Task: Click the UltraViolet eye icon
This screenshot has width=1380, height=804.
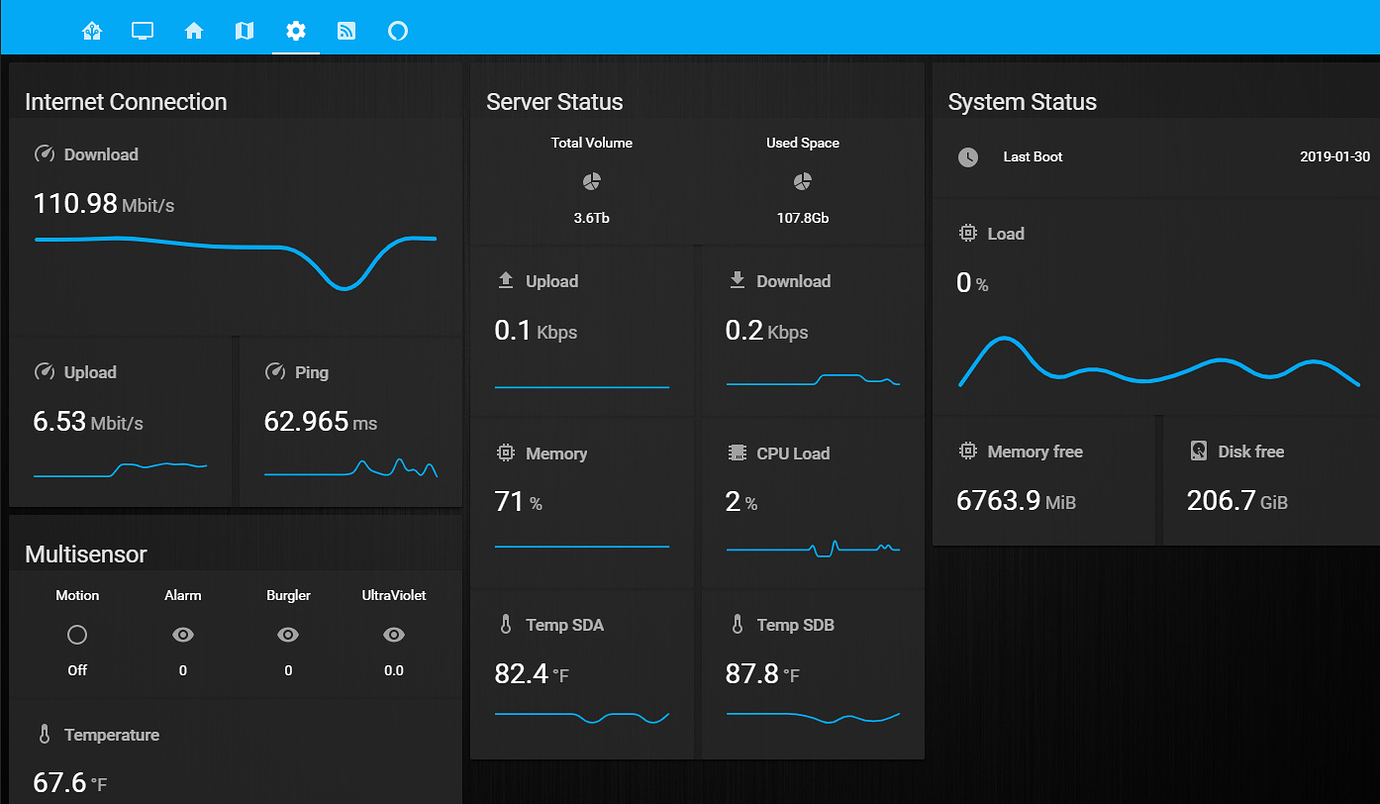Action: click(x=393, y=634)
